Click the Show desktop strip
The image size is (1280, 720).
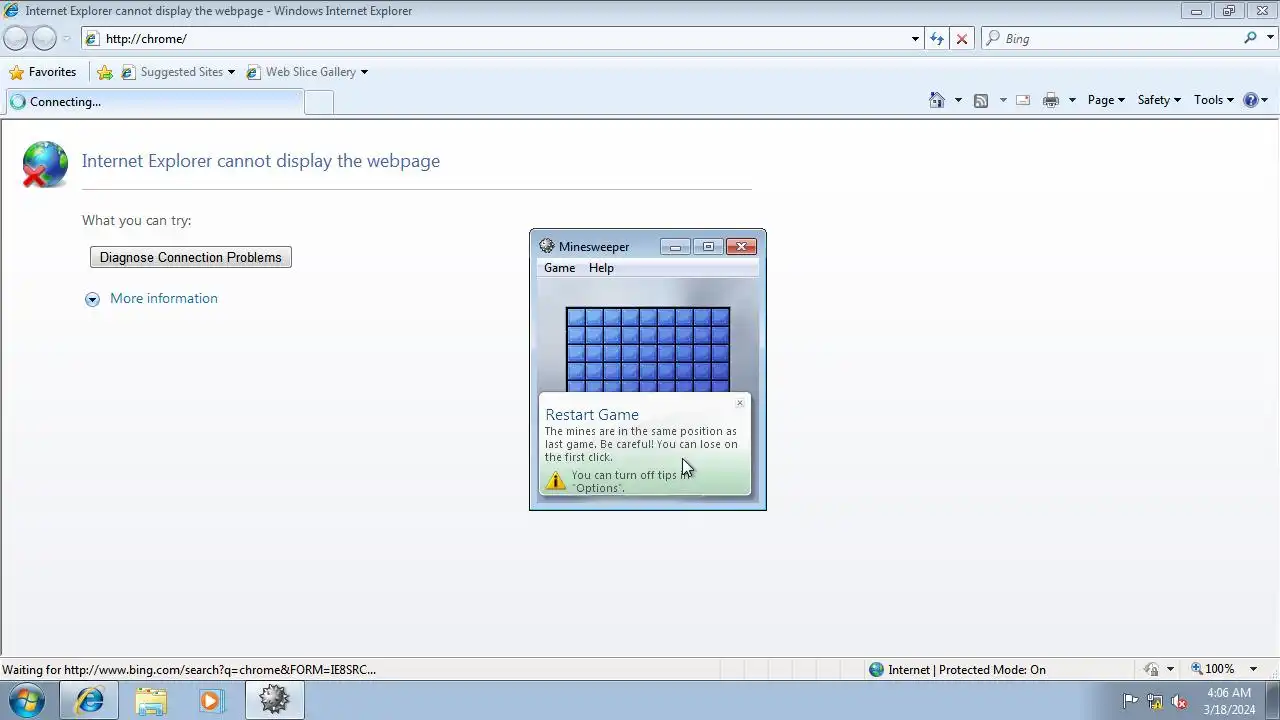pyautogui.click(x=1273, y=700)
